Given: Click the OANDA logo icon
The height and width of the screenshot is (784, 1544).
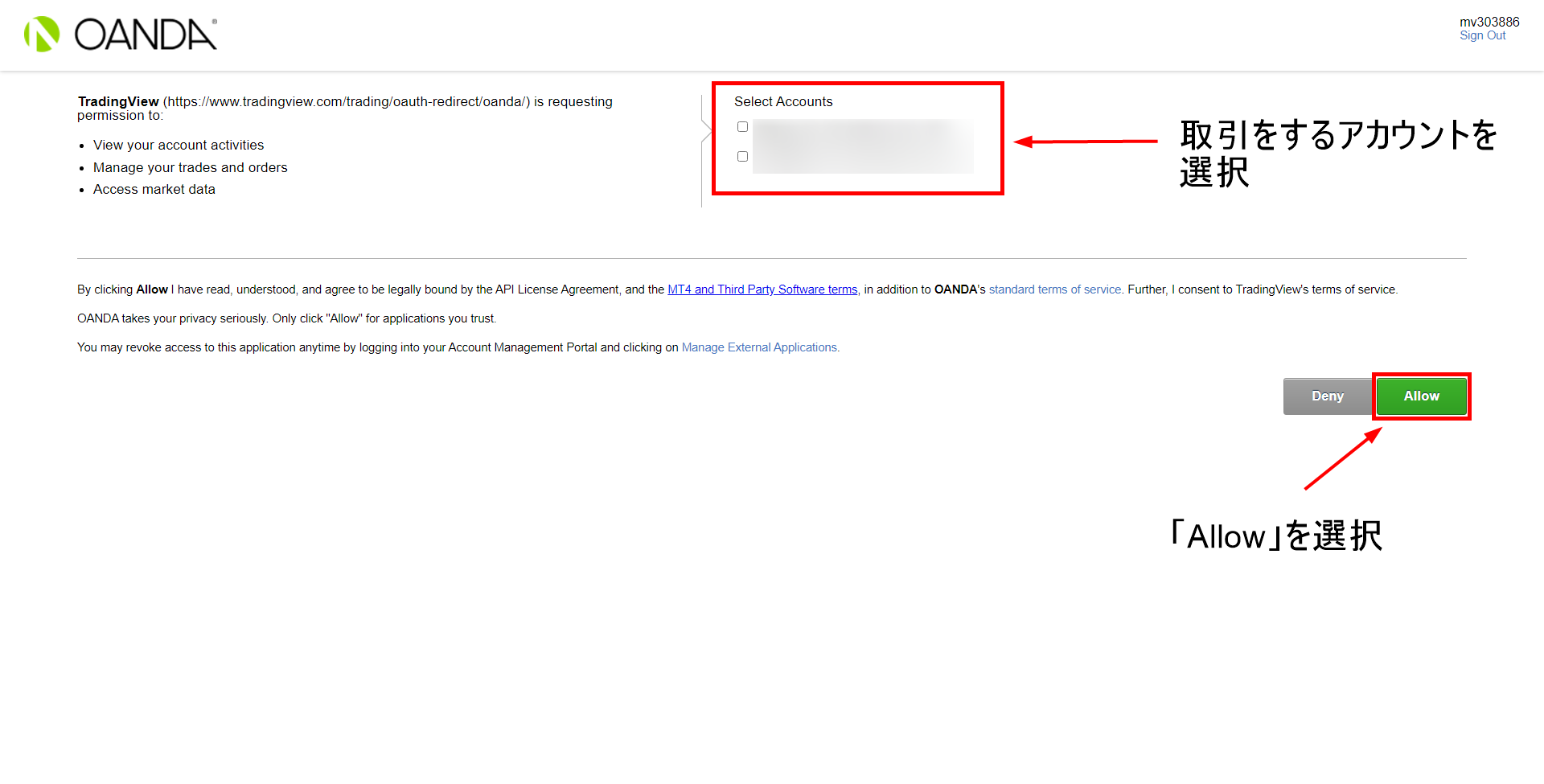Looking at the screenshot, I should [42, 35].
